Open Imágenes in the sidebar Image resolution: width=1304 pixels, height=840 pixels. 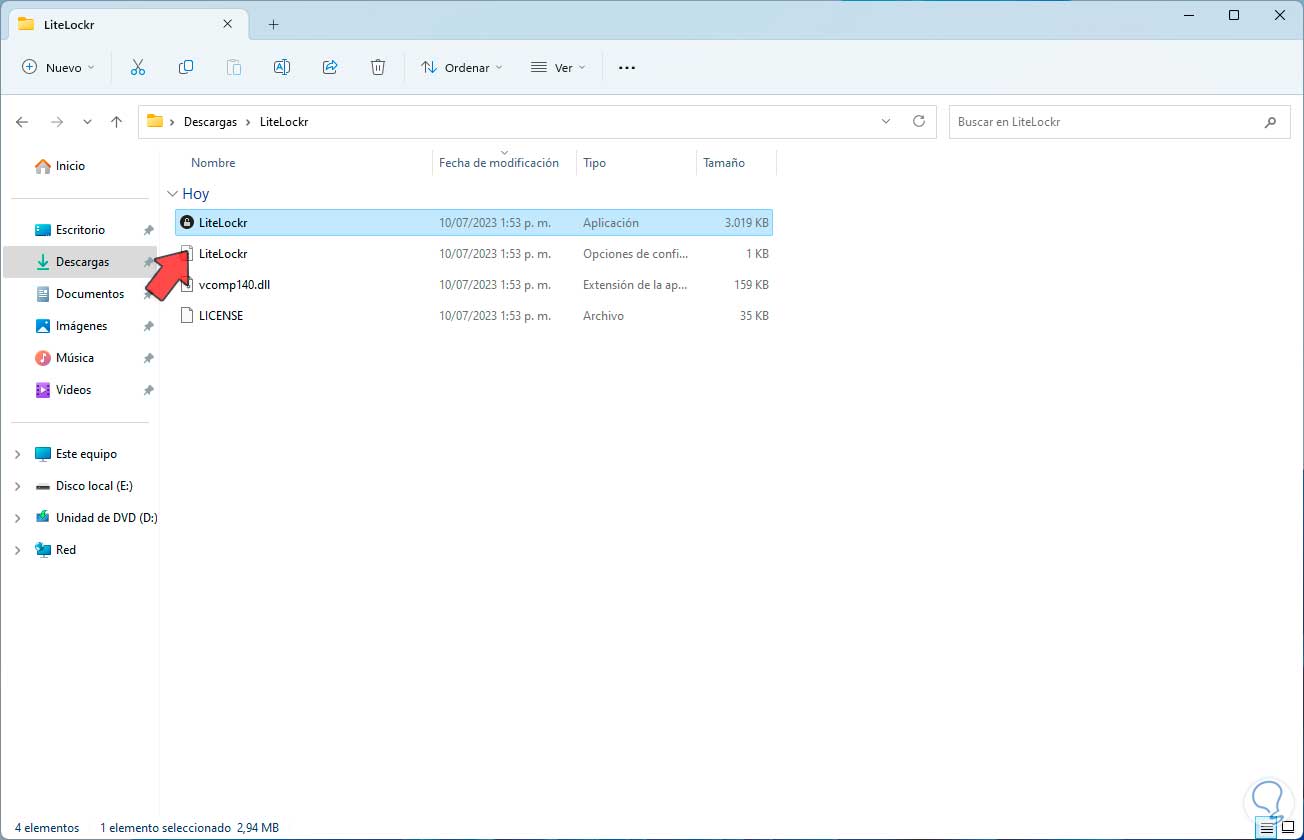coord(81,326)
